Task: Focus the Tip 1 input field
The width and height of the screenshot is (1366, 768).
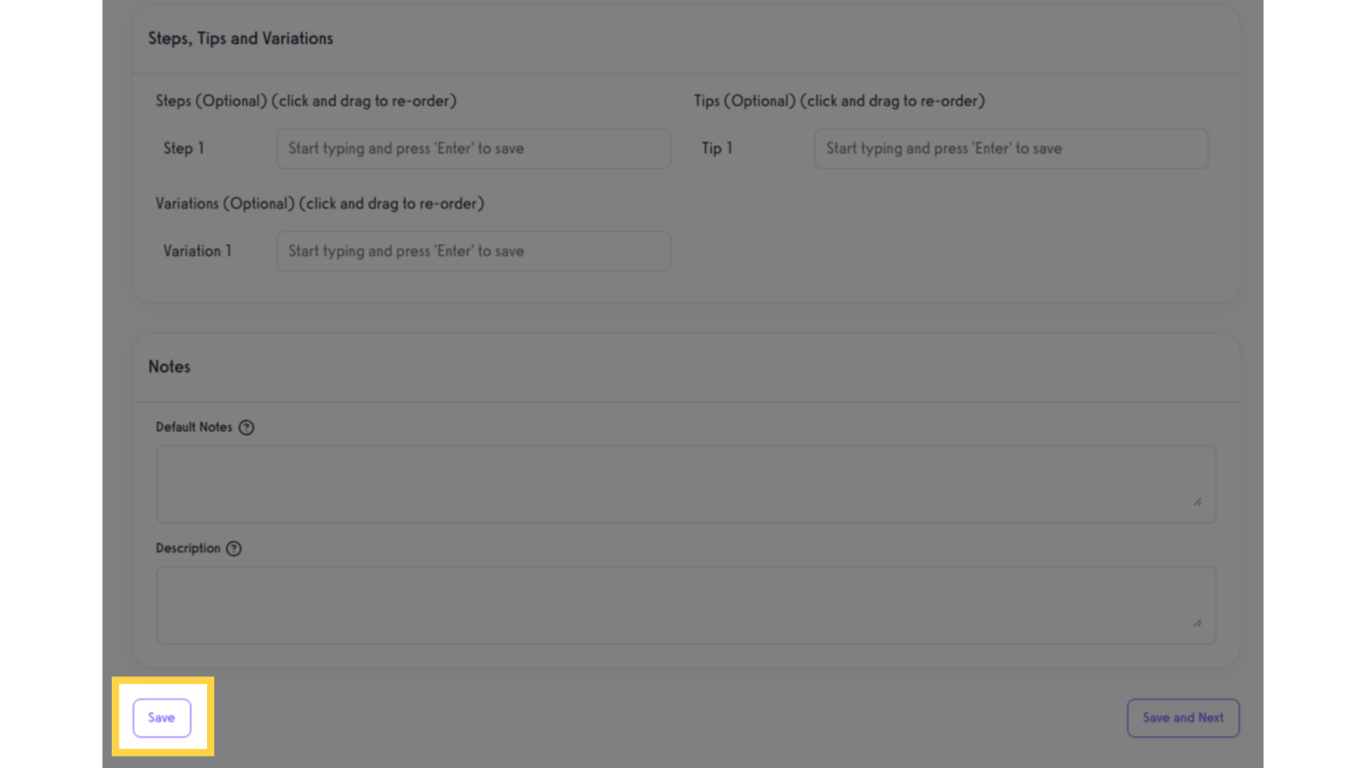Action: 1011,148
